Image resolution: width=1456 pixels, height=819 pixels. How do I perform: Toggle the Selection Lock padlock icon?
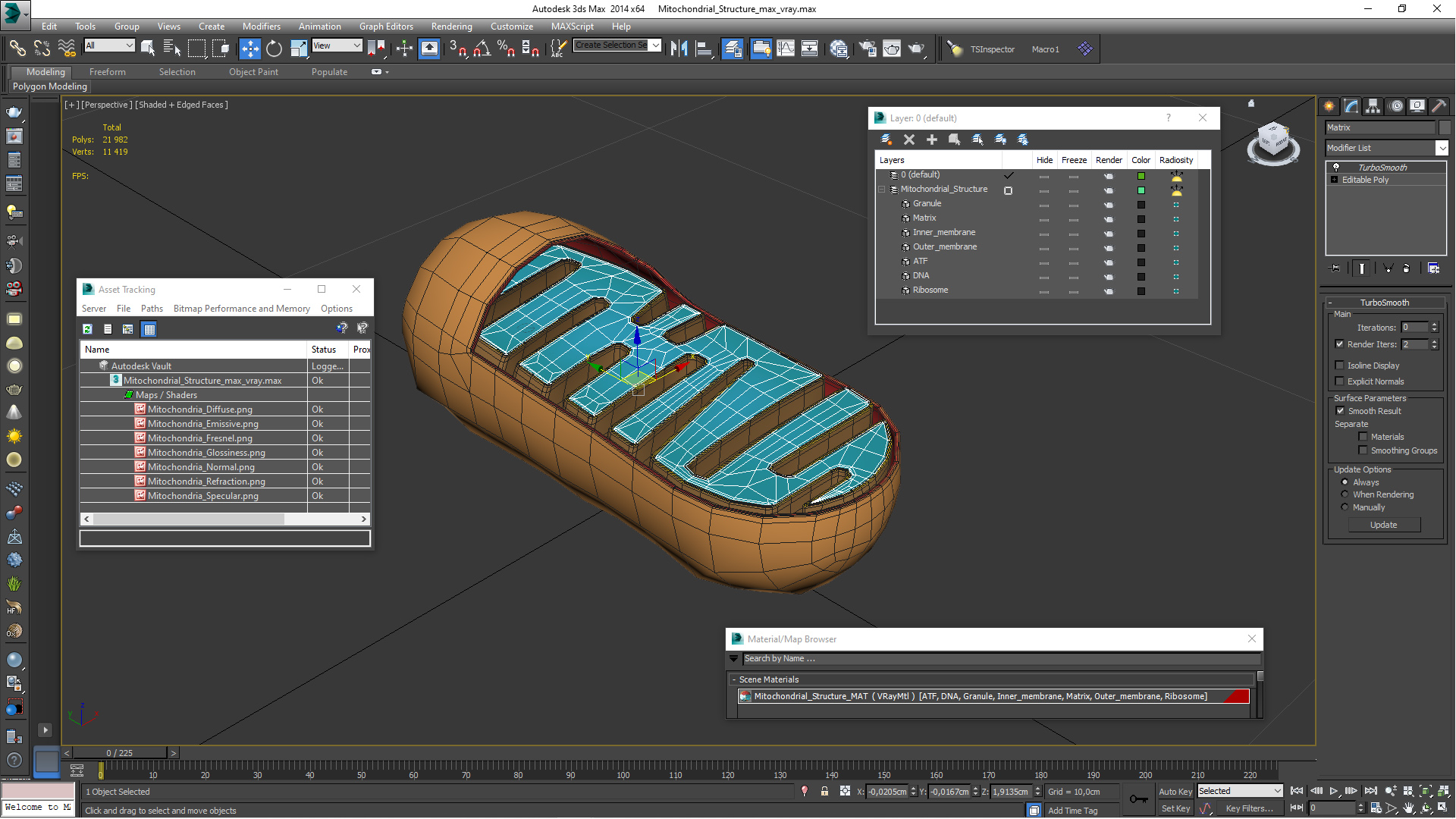[x=824, y=791]
